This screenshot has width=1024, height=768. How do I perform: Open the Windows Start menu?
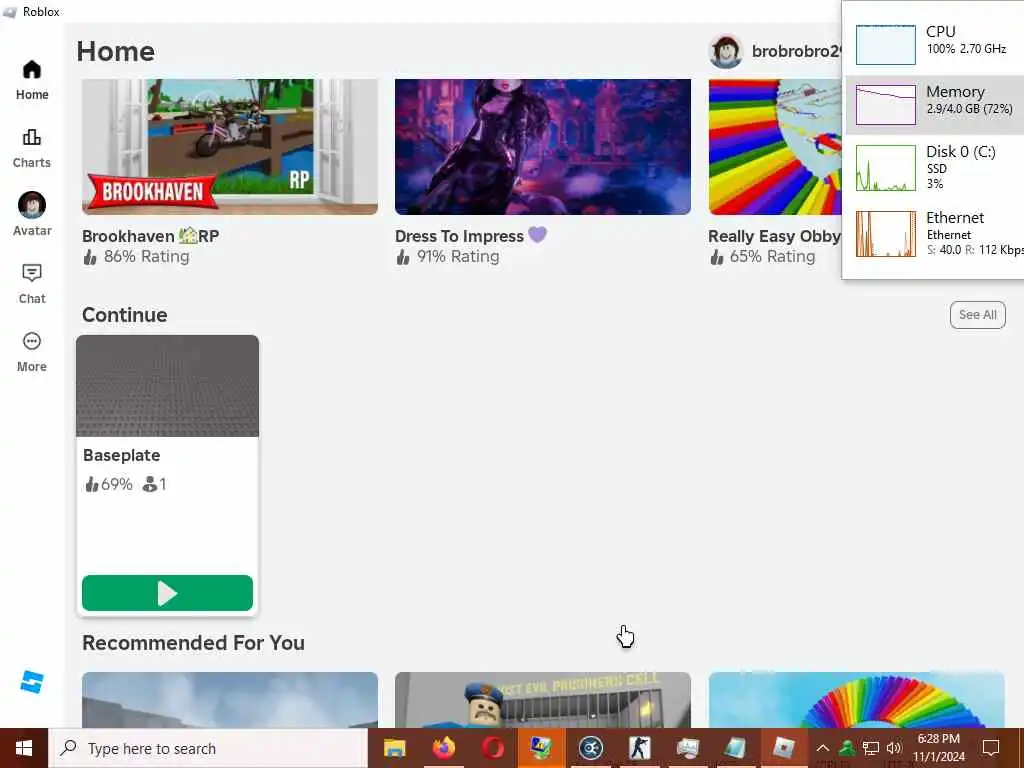pyautogui.click(x=24, y=748)
